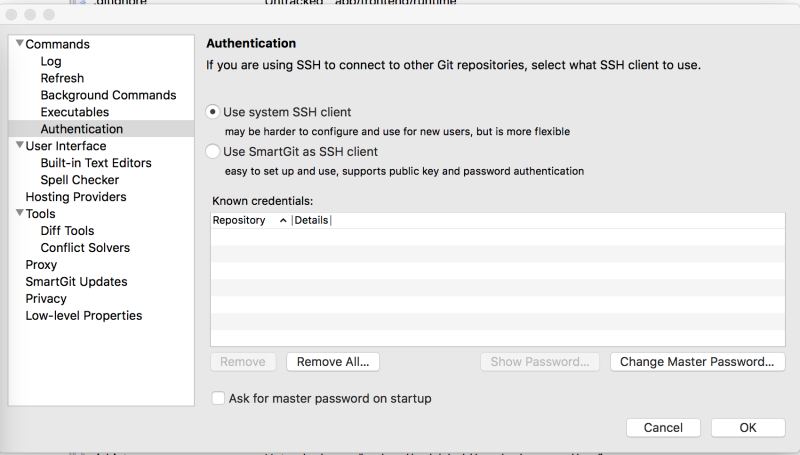Open the Log preferences page

(x=51, y=62)
